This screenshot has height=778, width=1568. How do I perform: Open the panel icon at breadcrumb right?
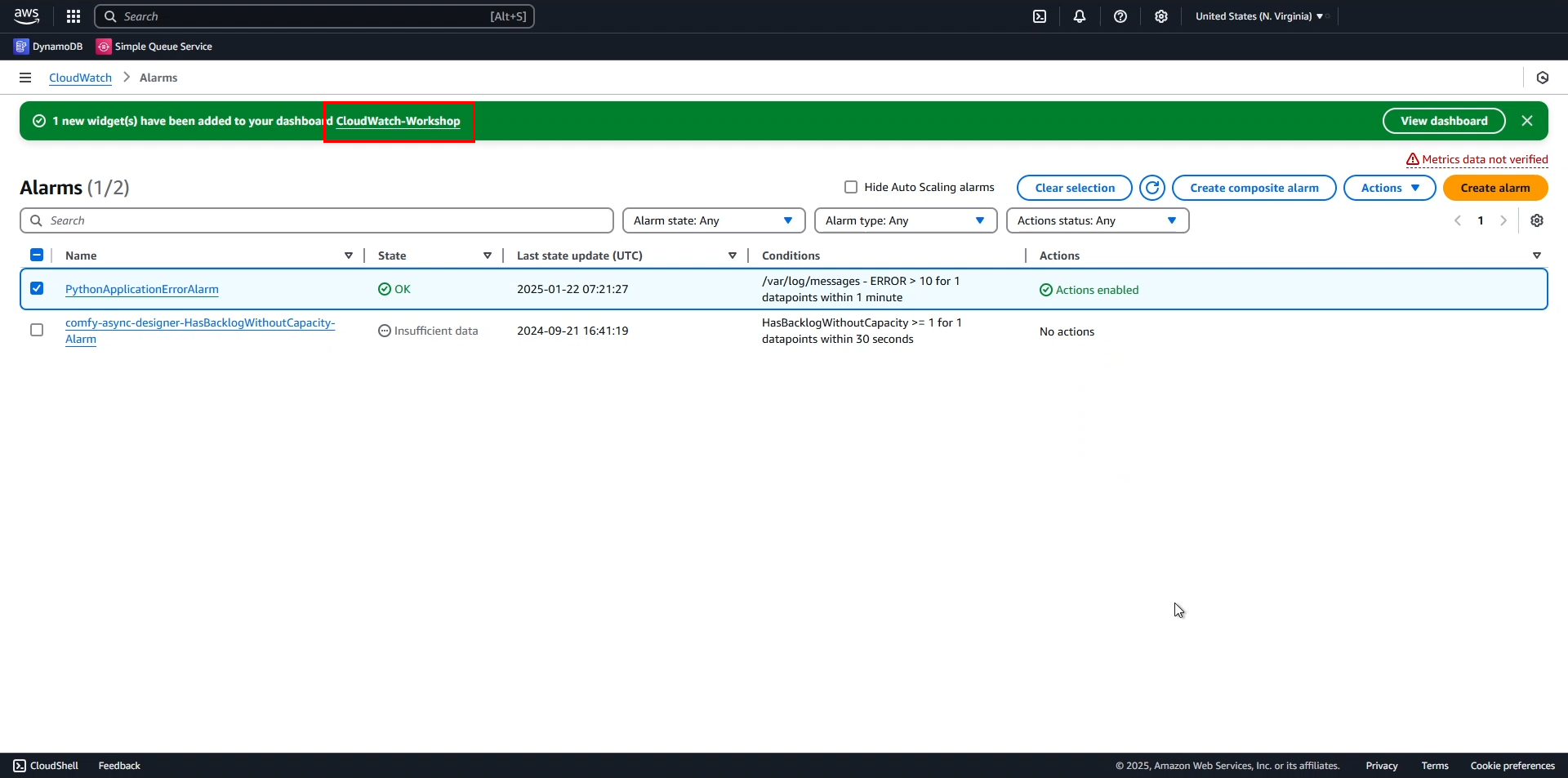[x=1543, y=78]
